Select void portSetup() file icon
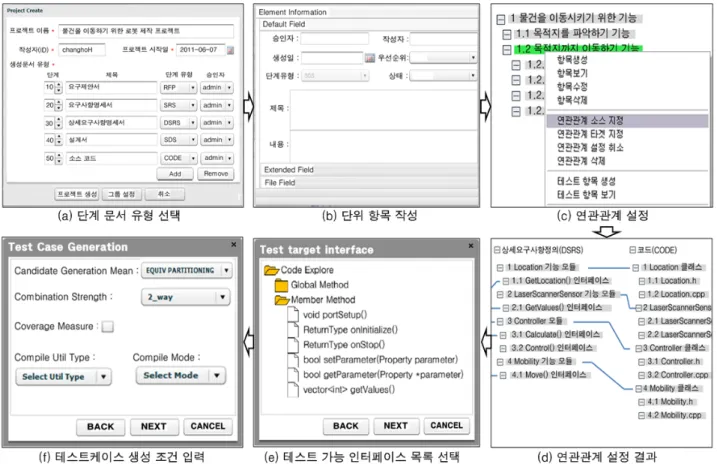The width and height of the screenshot is (717, 464). [x=293, y=315]
